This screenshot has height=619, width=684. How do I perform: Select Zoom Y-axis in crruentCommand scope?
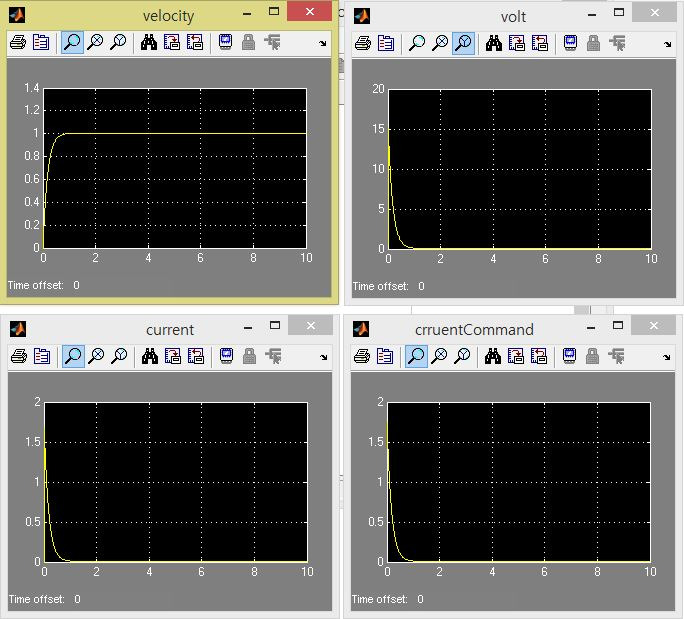tap(462, 356)
